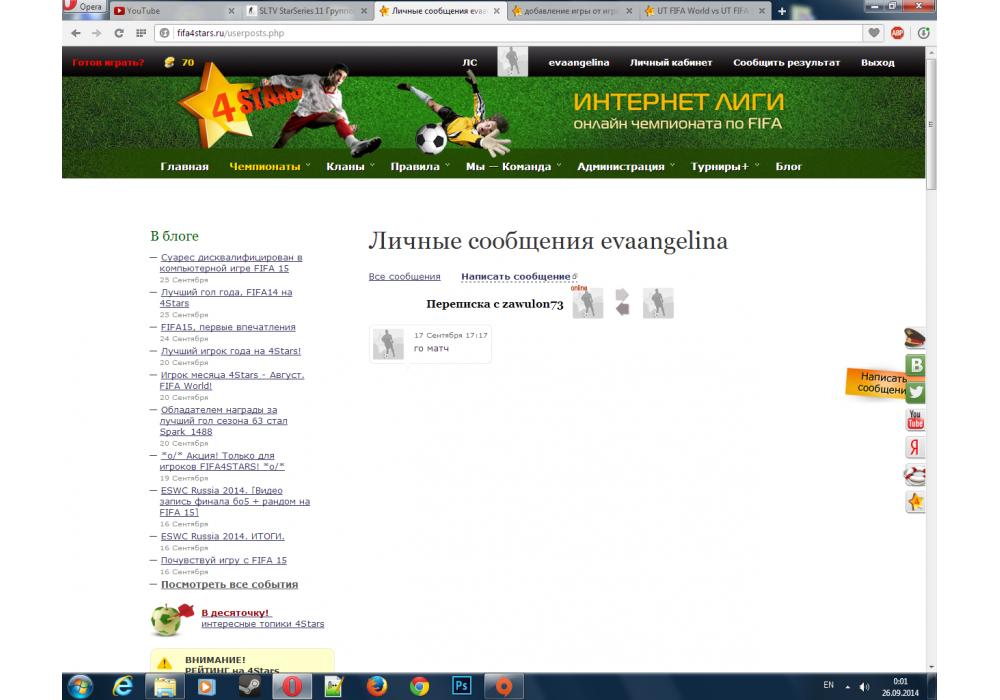The height and width of the screenshot is (700, 1000).
Task: Click the lifebuoy help icon
Action: pos(915,475)
